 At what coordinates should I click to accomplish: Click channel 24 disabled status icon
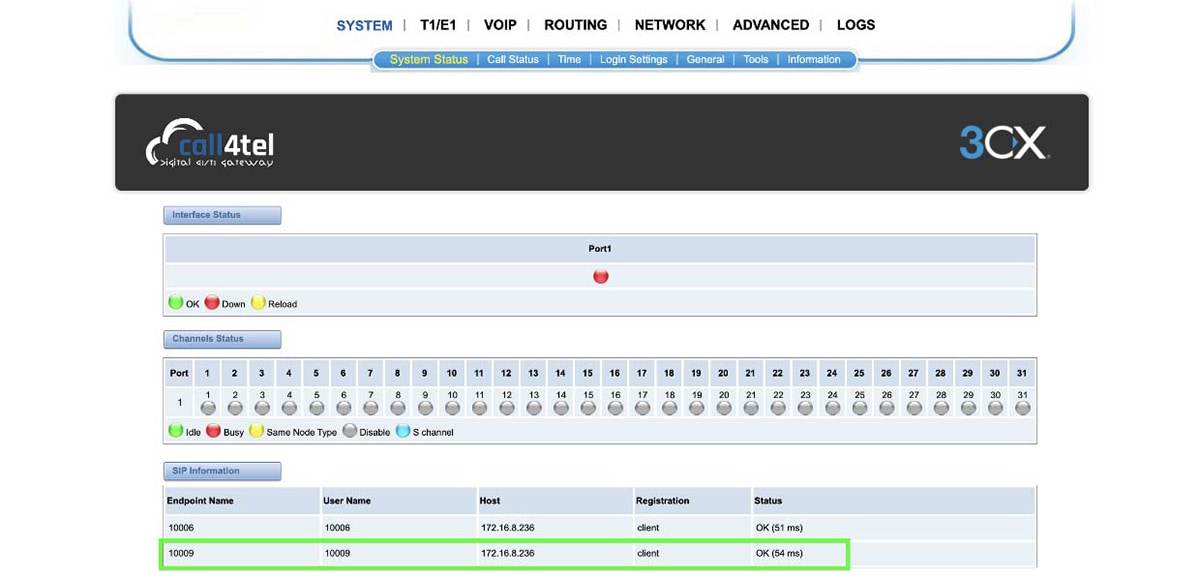(x=832, y=408)
